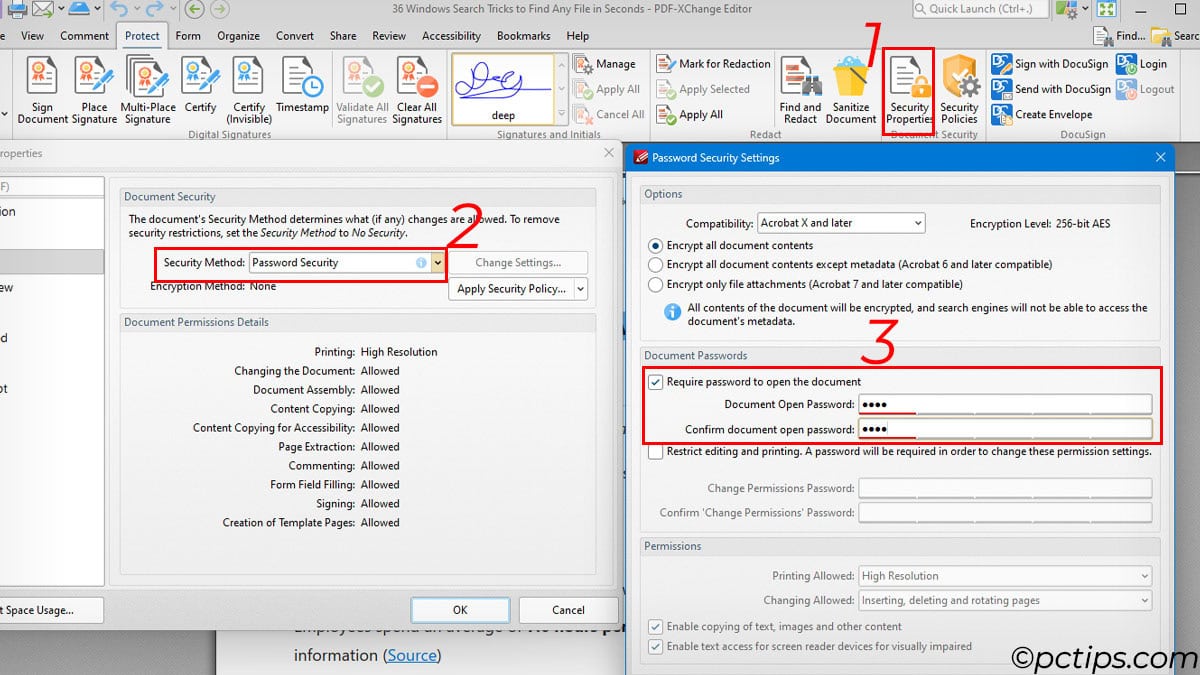Open the Accessibility tab
The width and height of the screenshot is (1200, 675).
point(451,36)
